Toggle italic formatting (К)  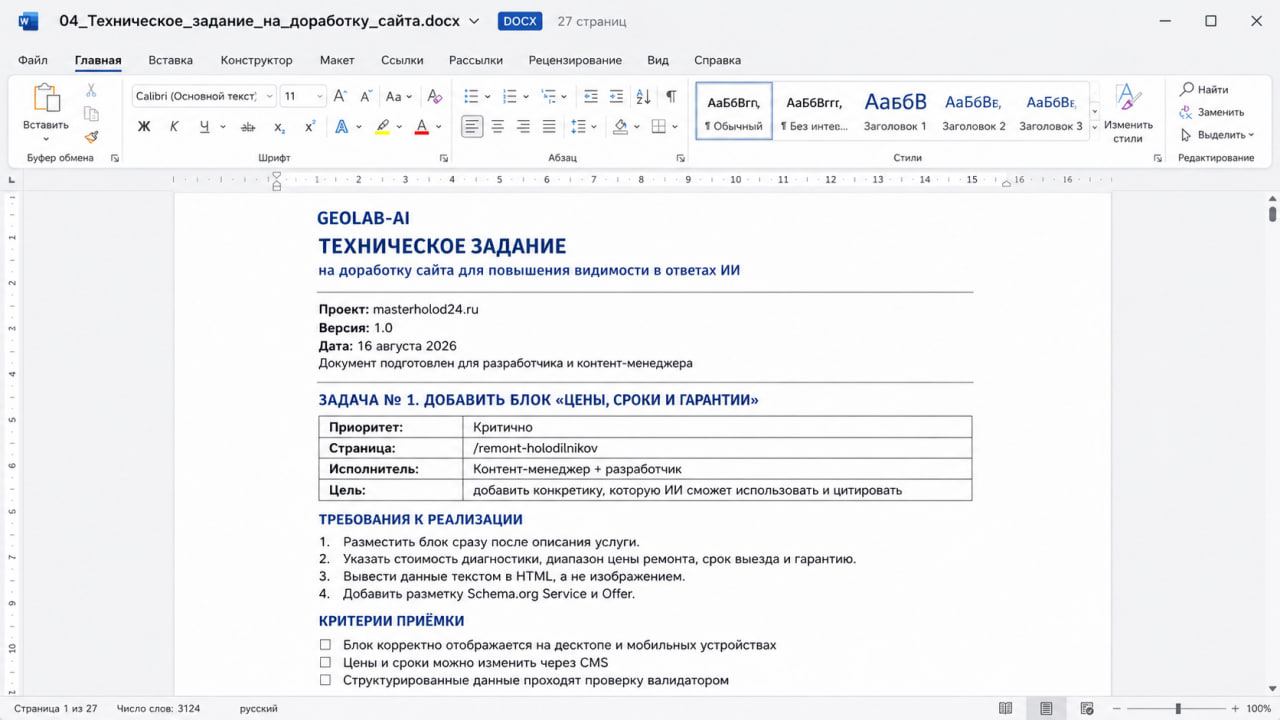pos(174,127)
